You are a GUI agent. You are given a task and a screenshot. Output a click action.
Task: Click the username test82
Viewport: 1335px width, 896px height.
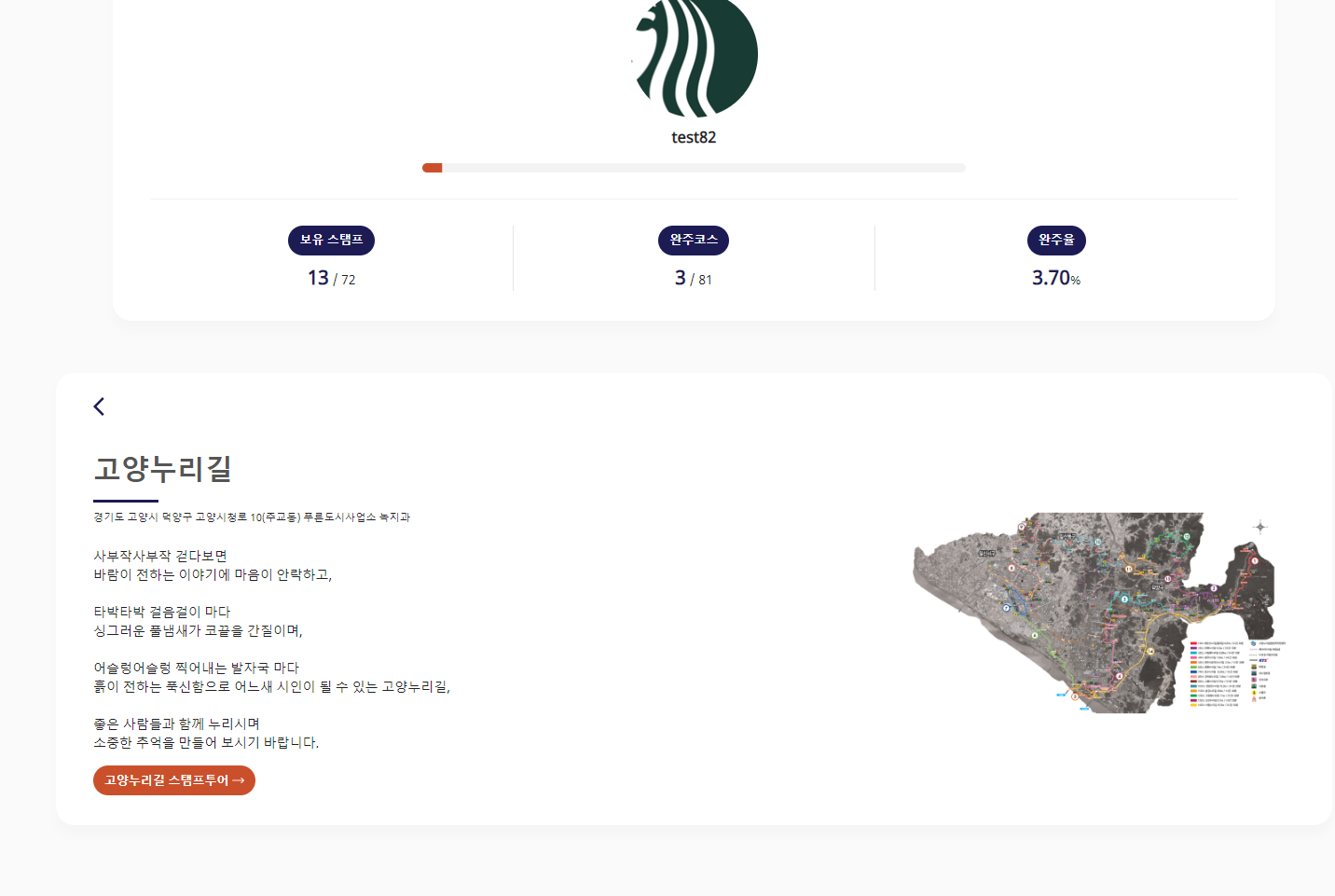(x=694, y=137)
